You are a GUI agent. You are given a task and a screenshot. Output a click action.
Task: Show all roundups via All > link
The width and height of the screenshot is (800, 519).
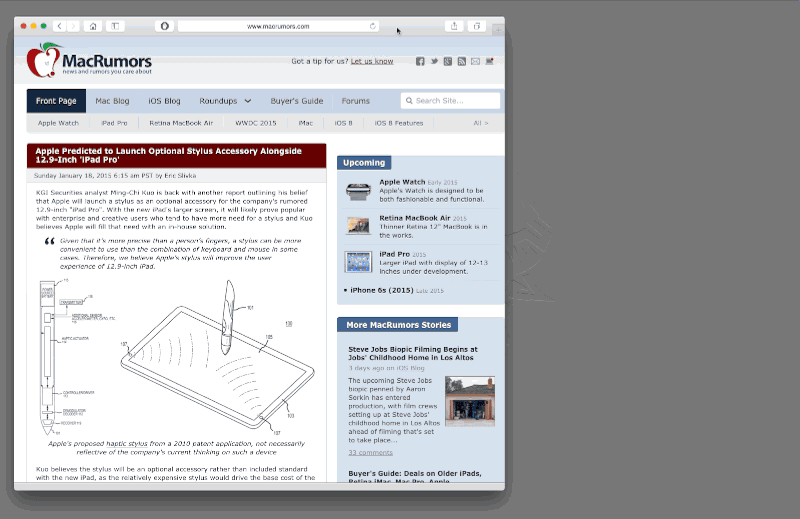coord(481,123)
